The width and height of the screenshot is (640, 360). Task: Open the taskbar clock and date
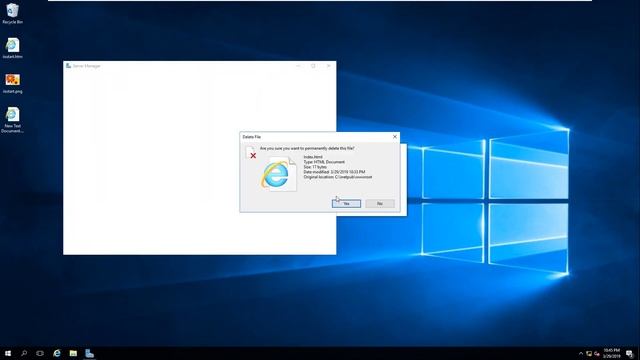(x=611, y=353)
